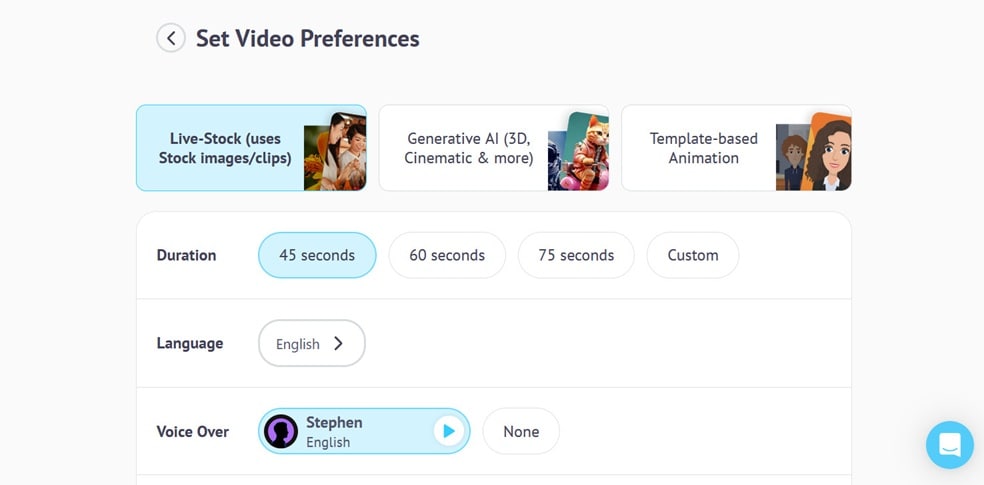Choose the 60 seconds duration
This screenshot has height=485, width=984.
(x=447, y=255)
